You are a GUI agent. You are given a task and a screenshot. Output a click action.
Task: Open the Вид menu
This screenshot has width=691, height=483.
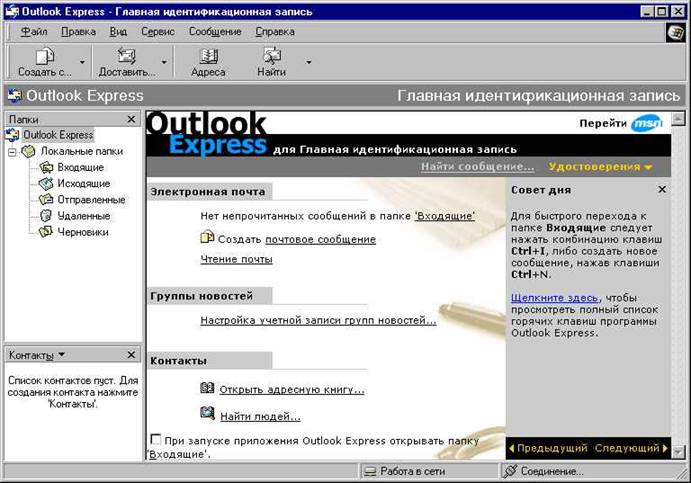point(118,32)
